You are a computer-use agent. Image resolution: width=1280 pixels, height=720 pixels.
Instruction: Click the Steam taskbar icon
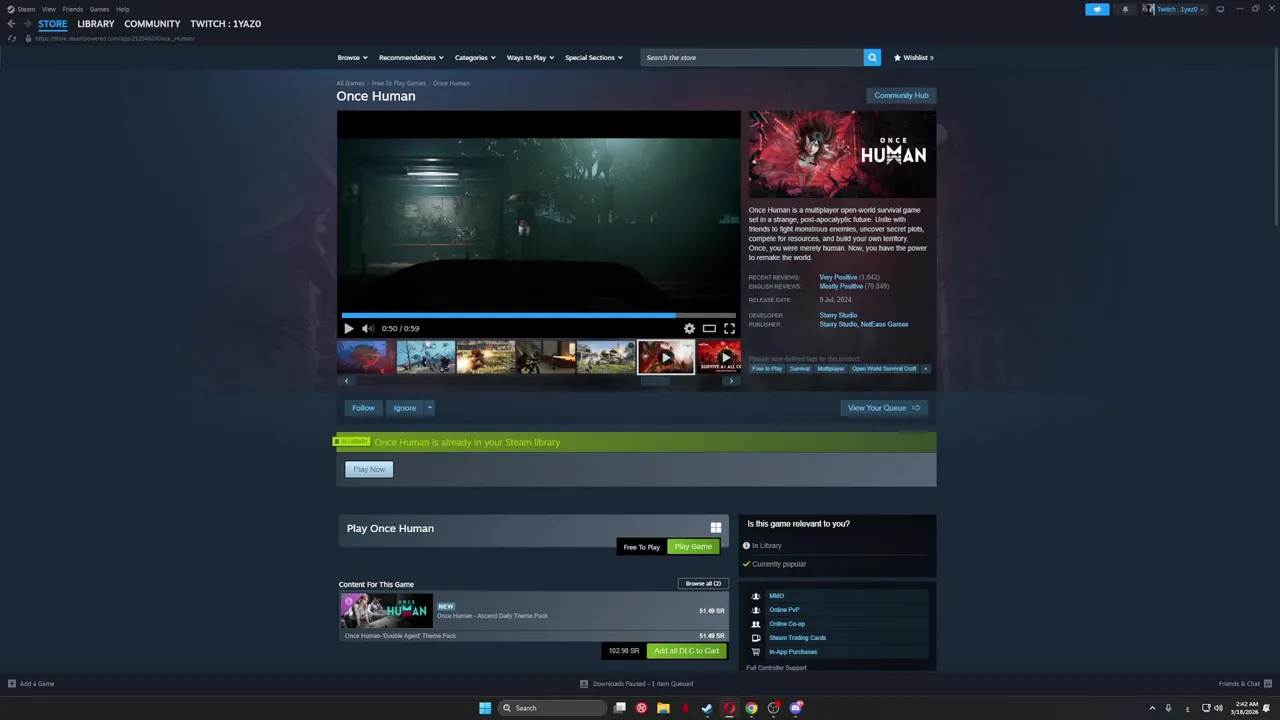point(707,708)
